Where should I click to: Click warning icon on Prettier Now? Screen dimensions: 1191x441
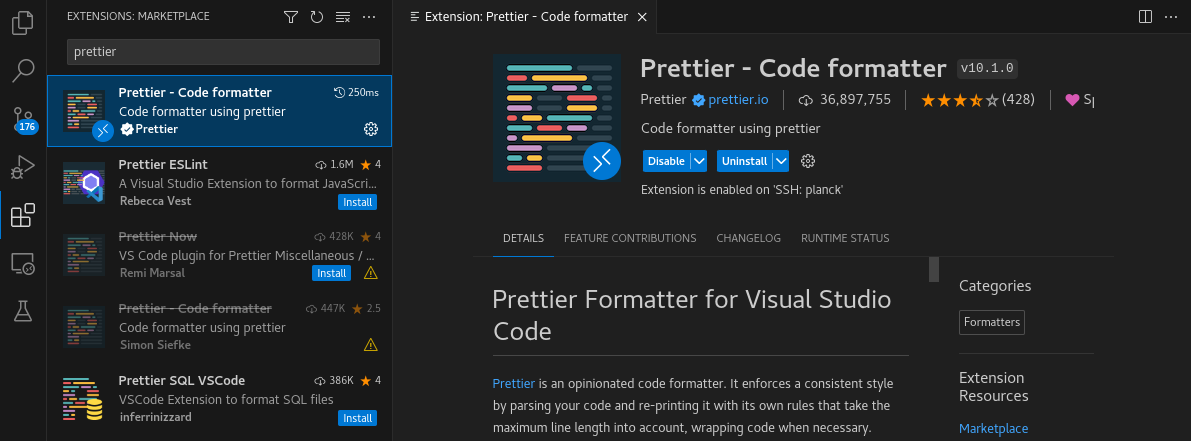(x=371, y=272)
